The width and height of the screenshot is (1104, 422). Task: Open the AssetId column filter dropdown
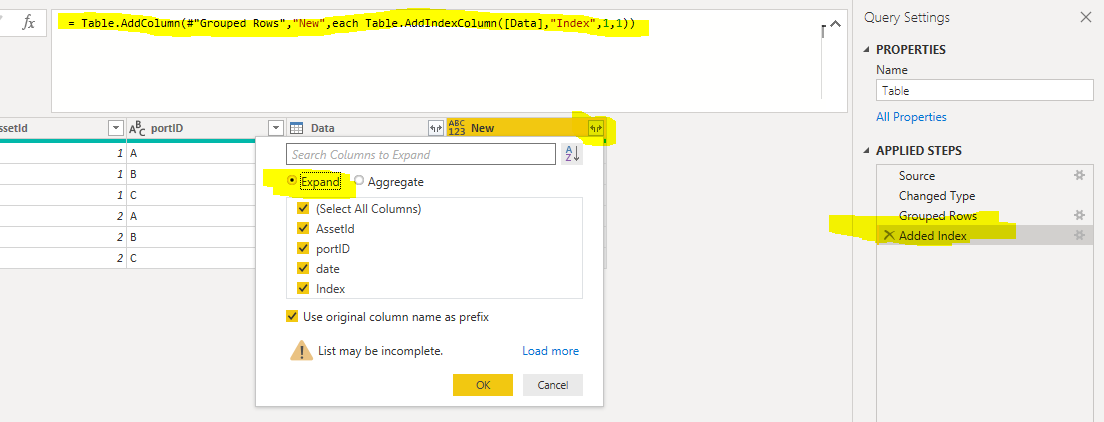click(x=116, y=128)
